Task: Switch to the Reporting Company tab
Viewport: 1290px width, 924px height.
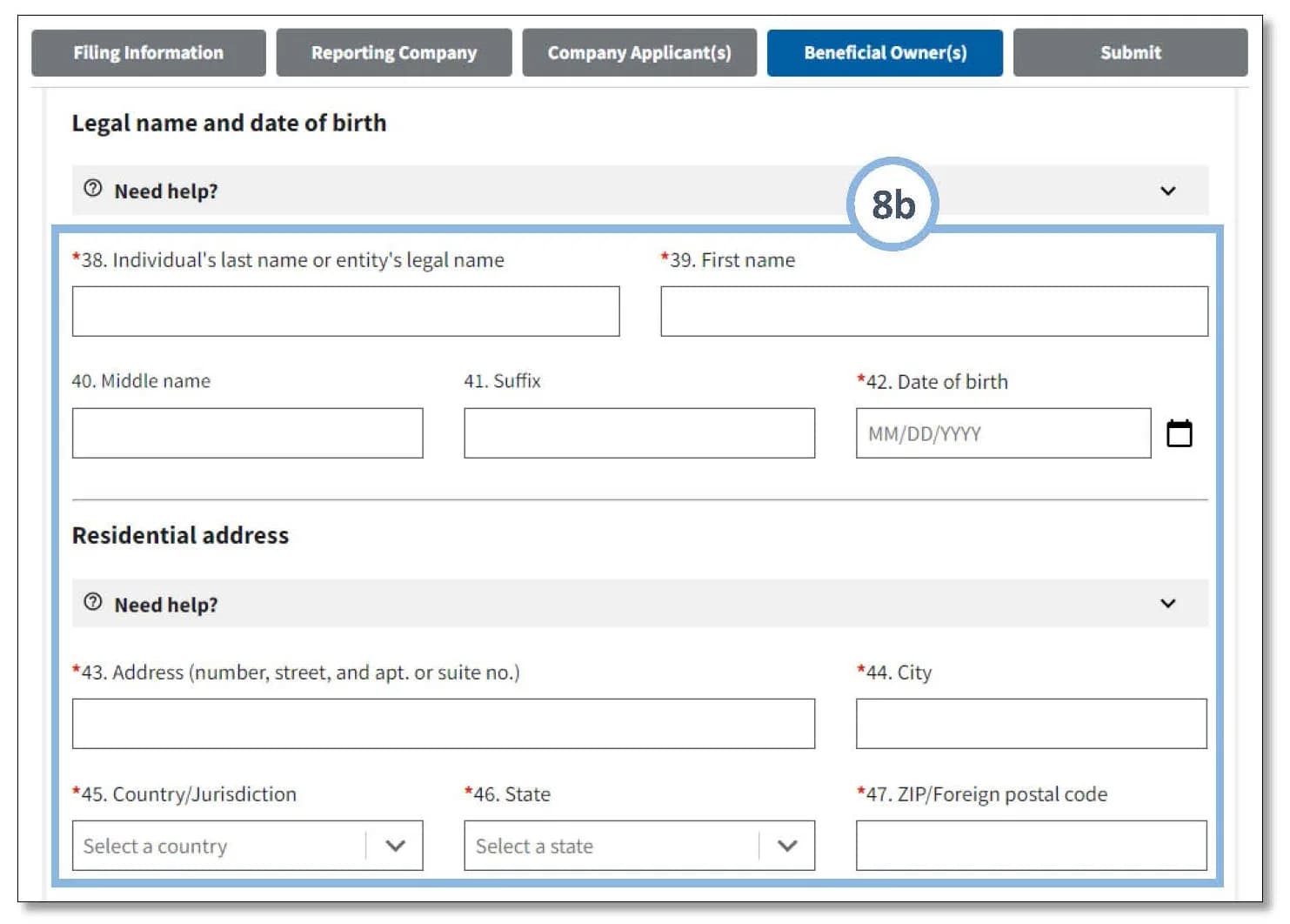Action: pyautogui.click(x=394, y=53)
